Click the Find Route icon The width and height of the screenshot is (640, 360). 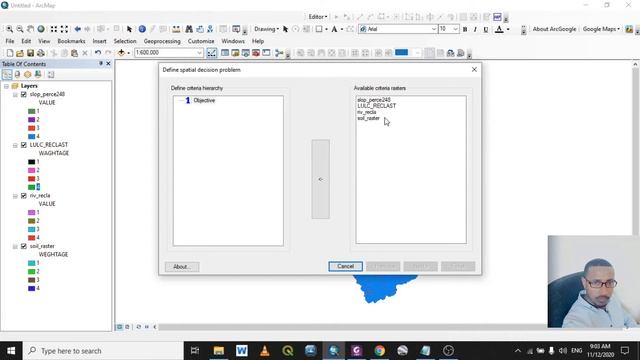point(200,29)
